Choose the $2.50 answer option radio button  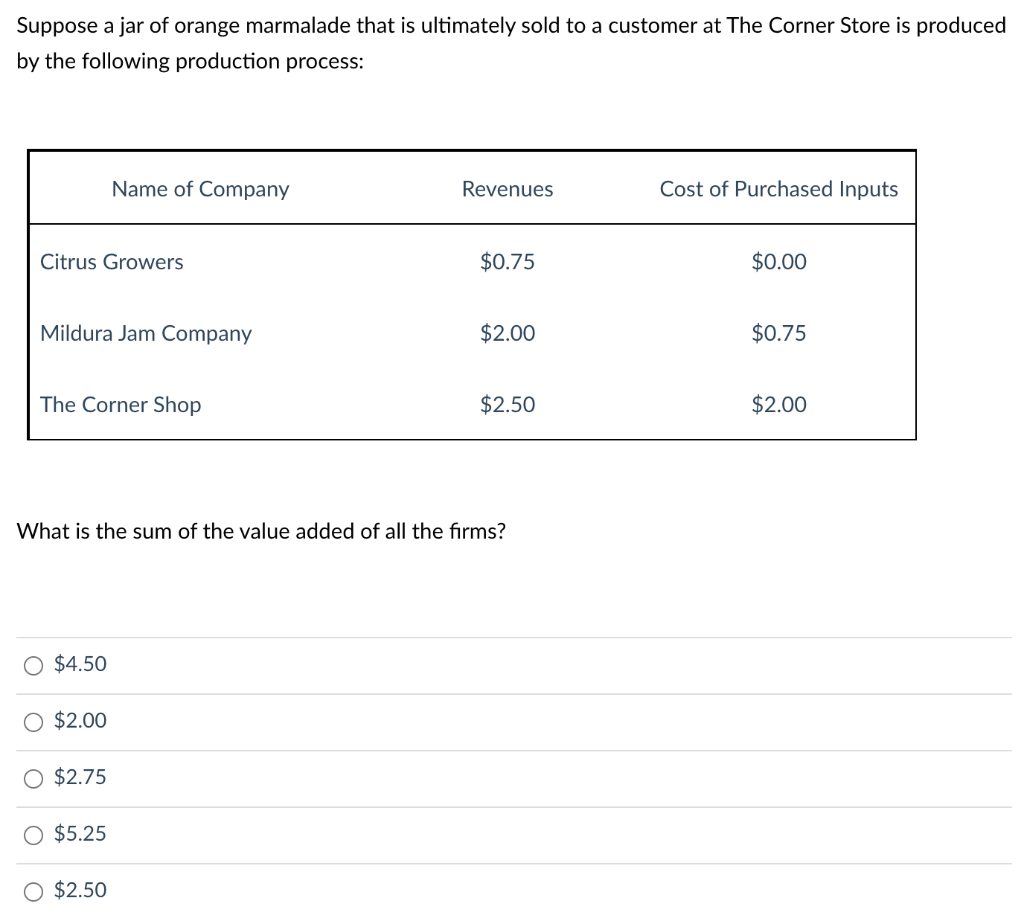coord(35,891)
